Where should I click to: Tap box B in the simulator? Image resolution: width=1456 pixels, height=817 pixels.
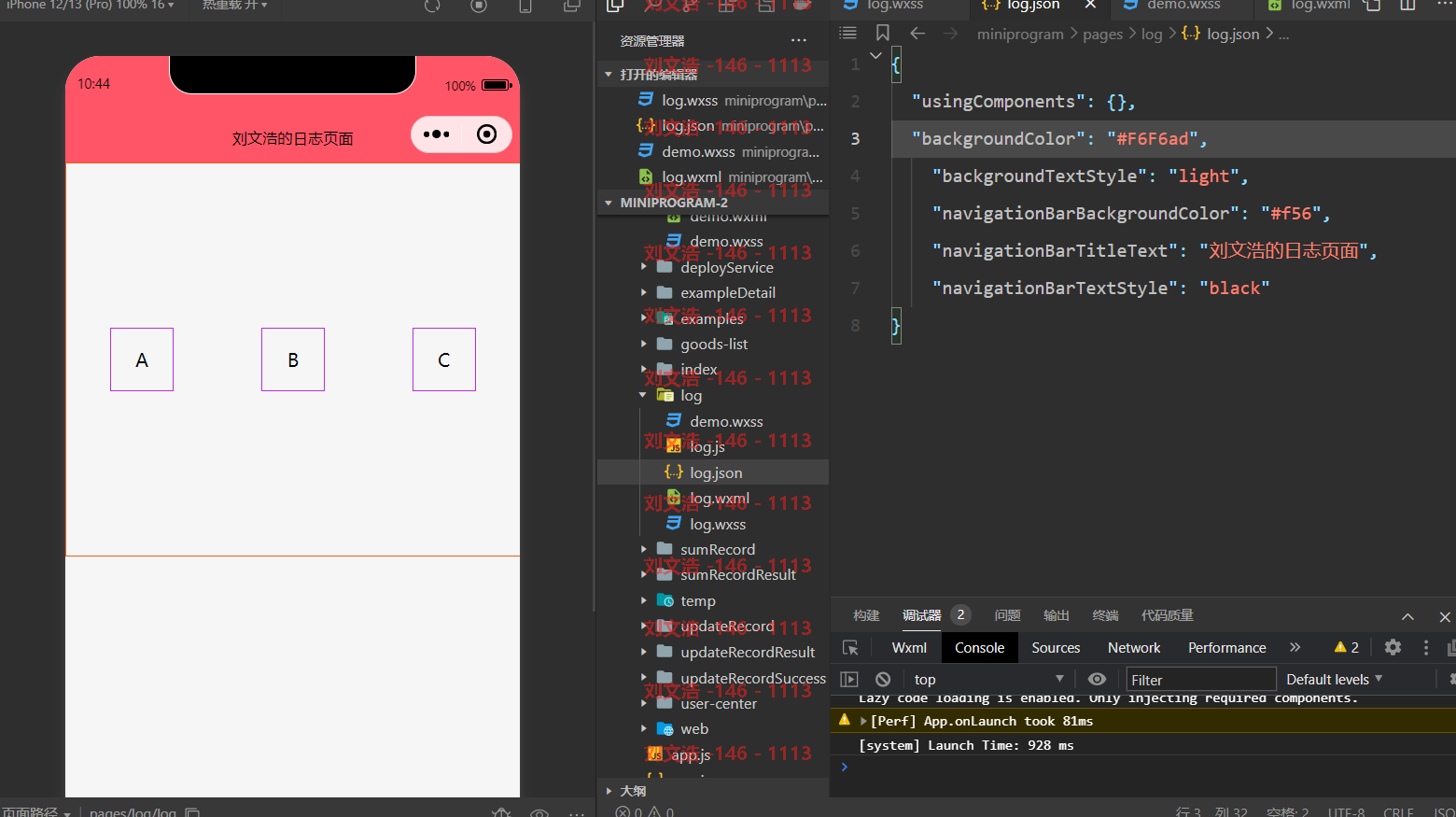tap(293, 359)
